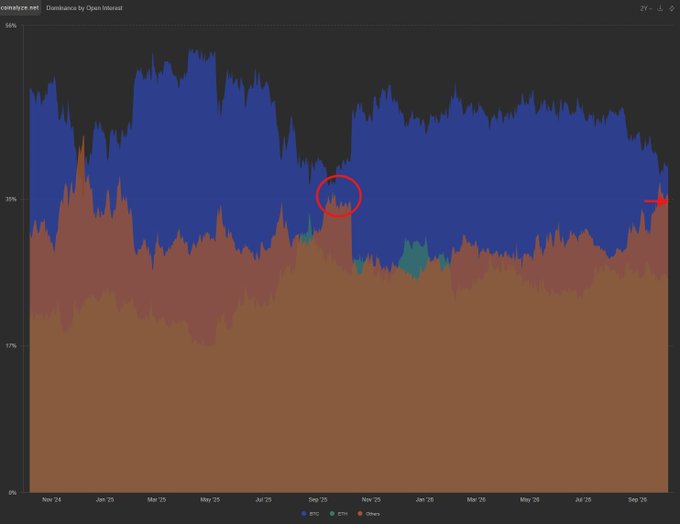Click the Dominance by Open Interest title
680x524 pixels.
coord(84,8)
